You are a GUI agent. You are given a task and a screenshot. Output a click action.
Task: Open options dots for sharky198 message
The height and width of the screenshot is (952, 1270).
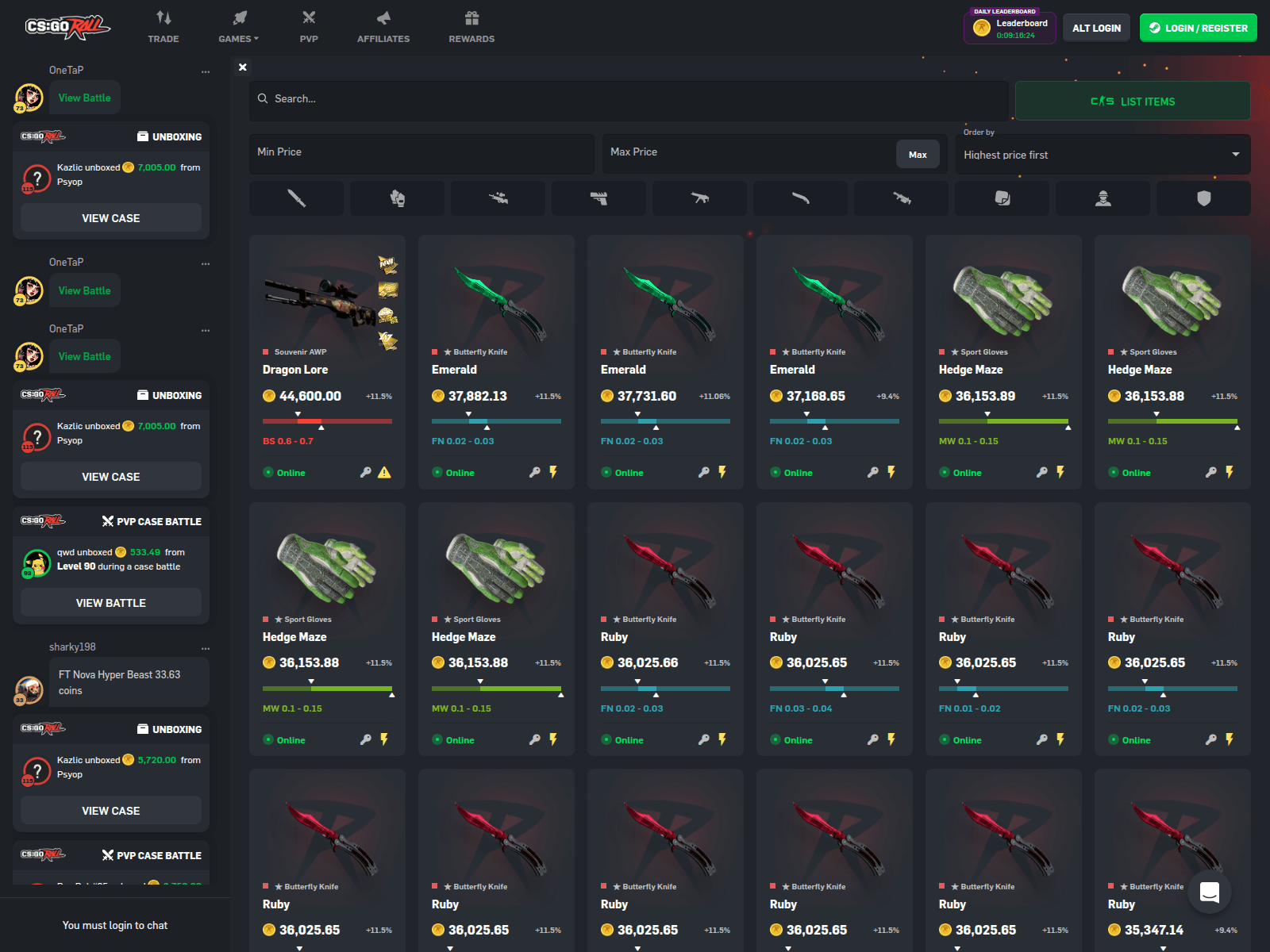206,648
